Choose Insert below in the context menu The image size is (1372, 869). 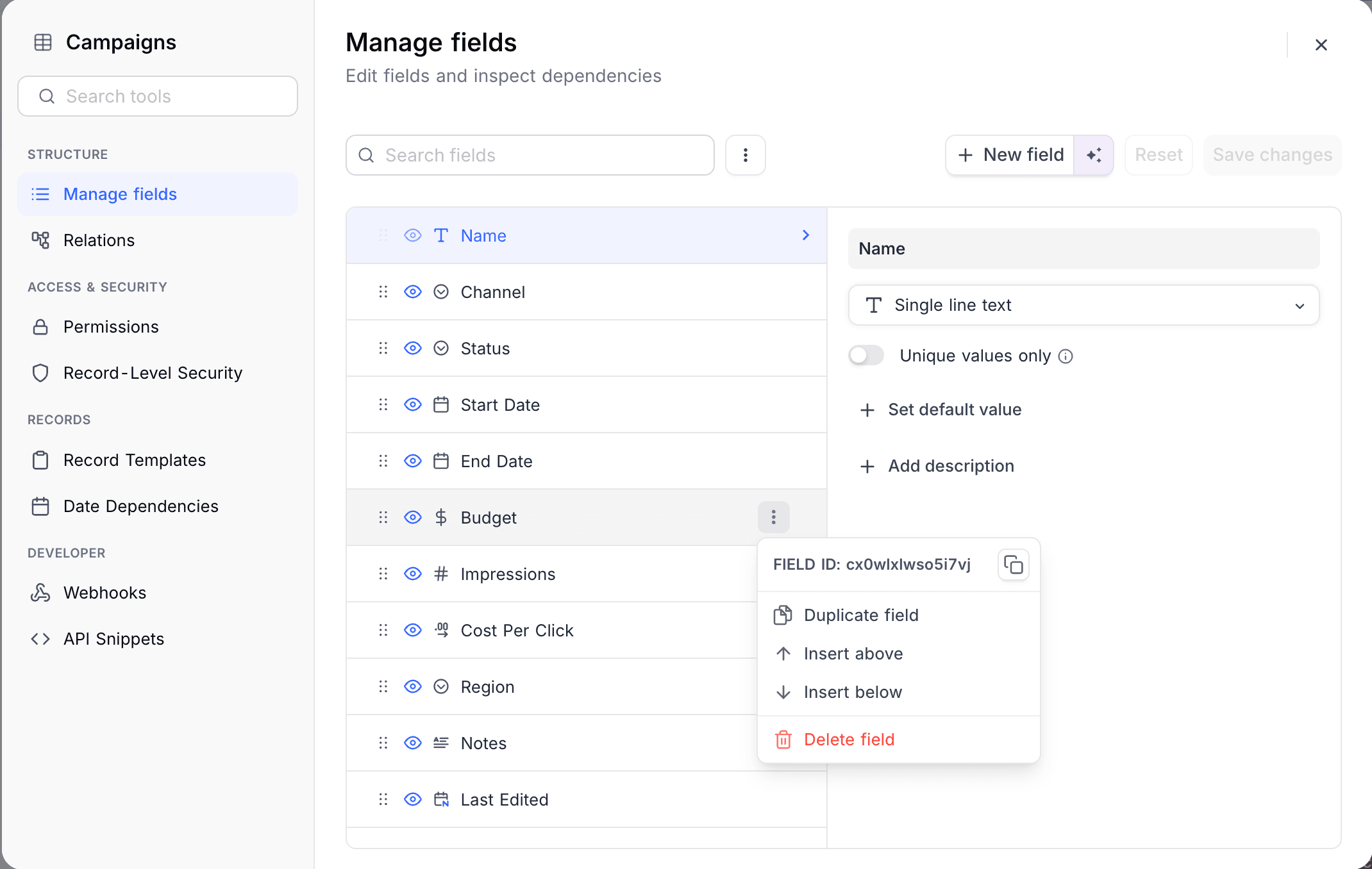[898, 692]
